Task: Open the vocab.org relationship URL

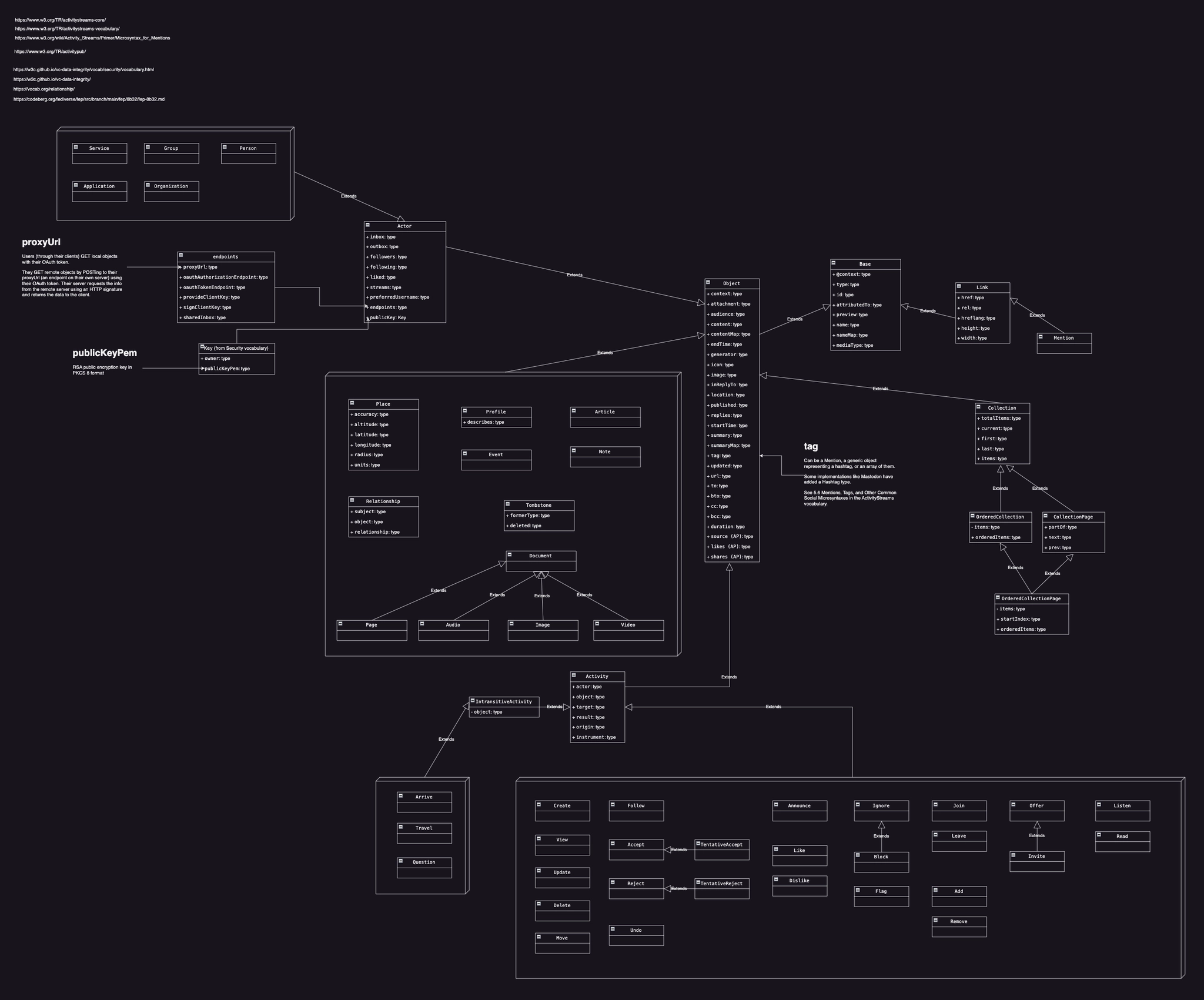Action: click(44, 89)
